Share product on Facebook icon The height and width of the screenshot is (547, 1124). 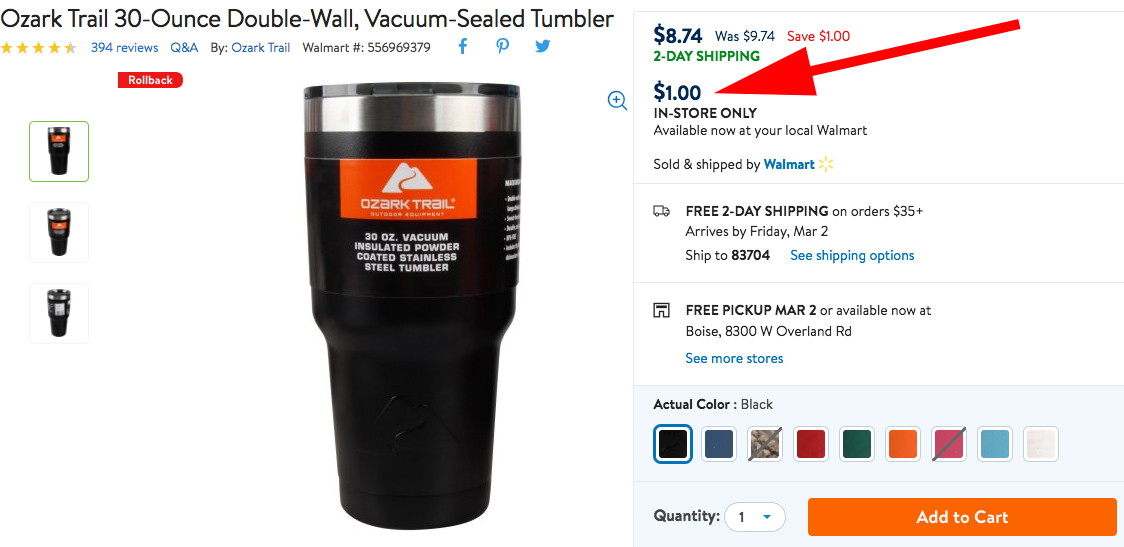[462, 46]
